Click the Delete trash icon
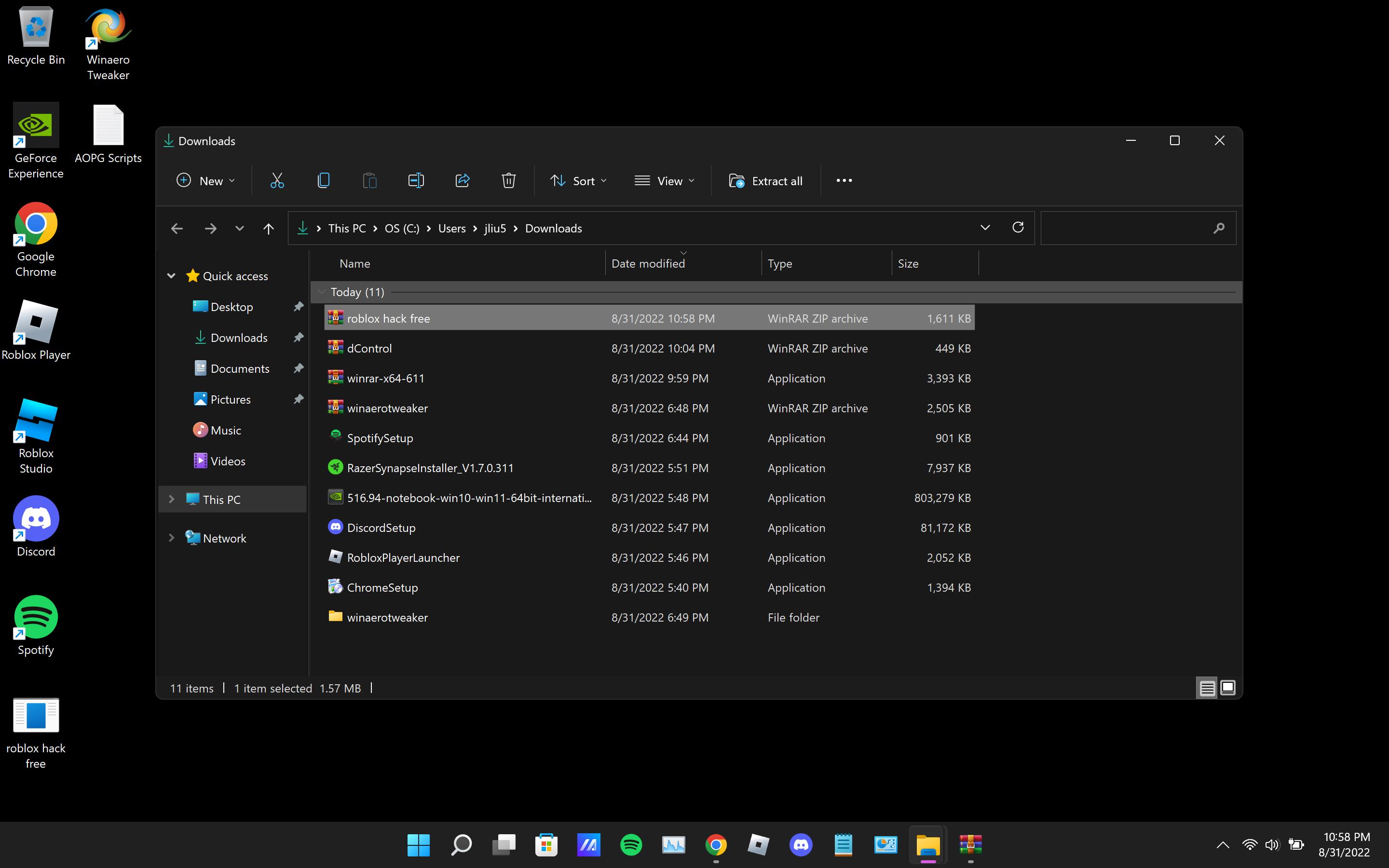Viewport: 1389px width, 868px height. point(508,181)
